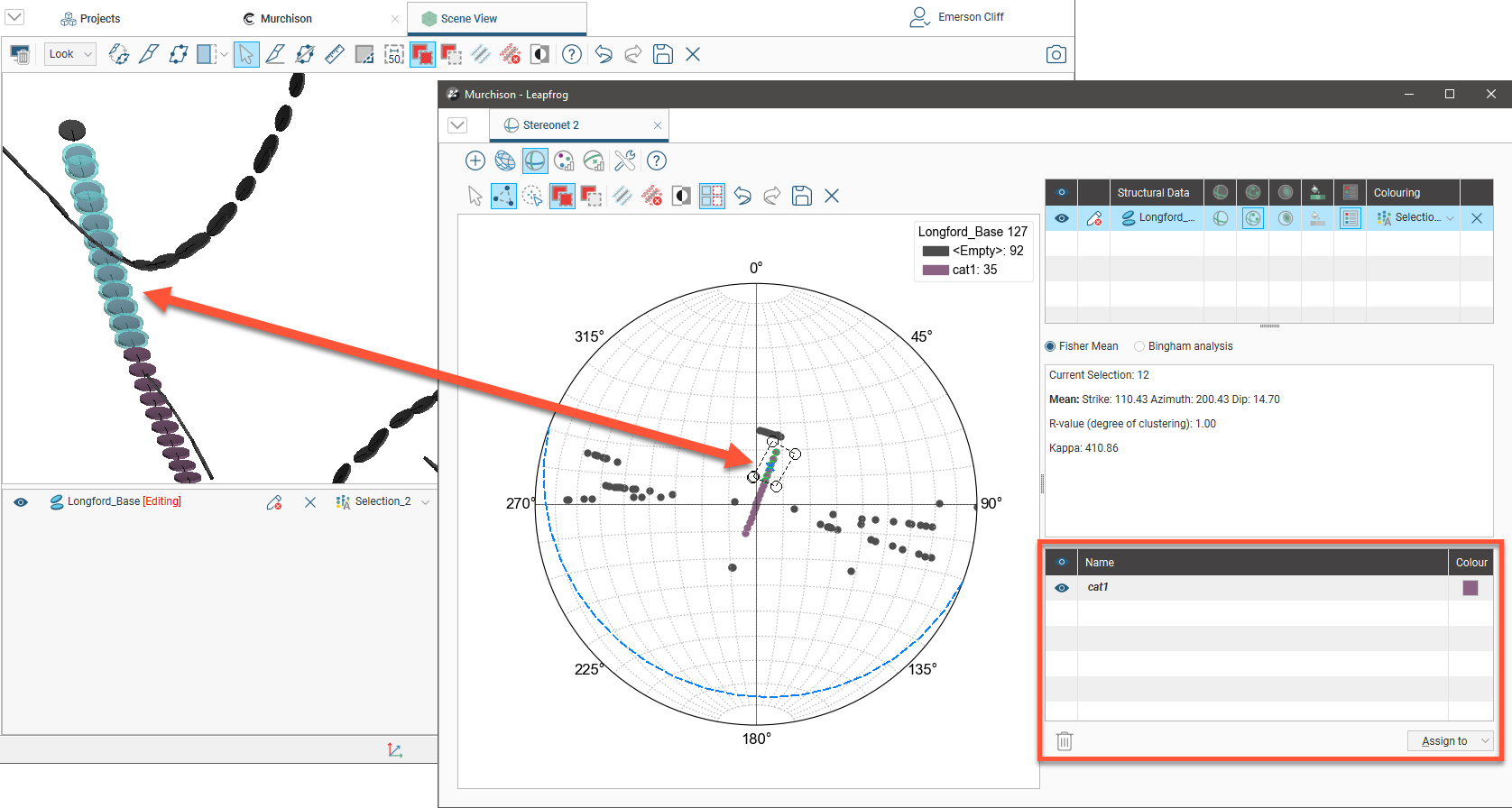Click the Longford_Base [Editing] label
This screenshot has width=1512, height=808.
point(124,501)
